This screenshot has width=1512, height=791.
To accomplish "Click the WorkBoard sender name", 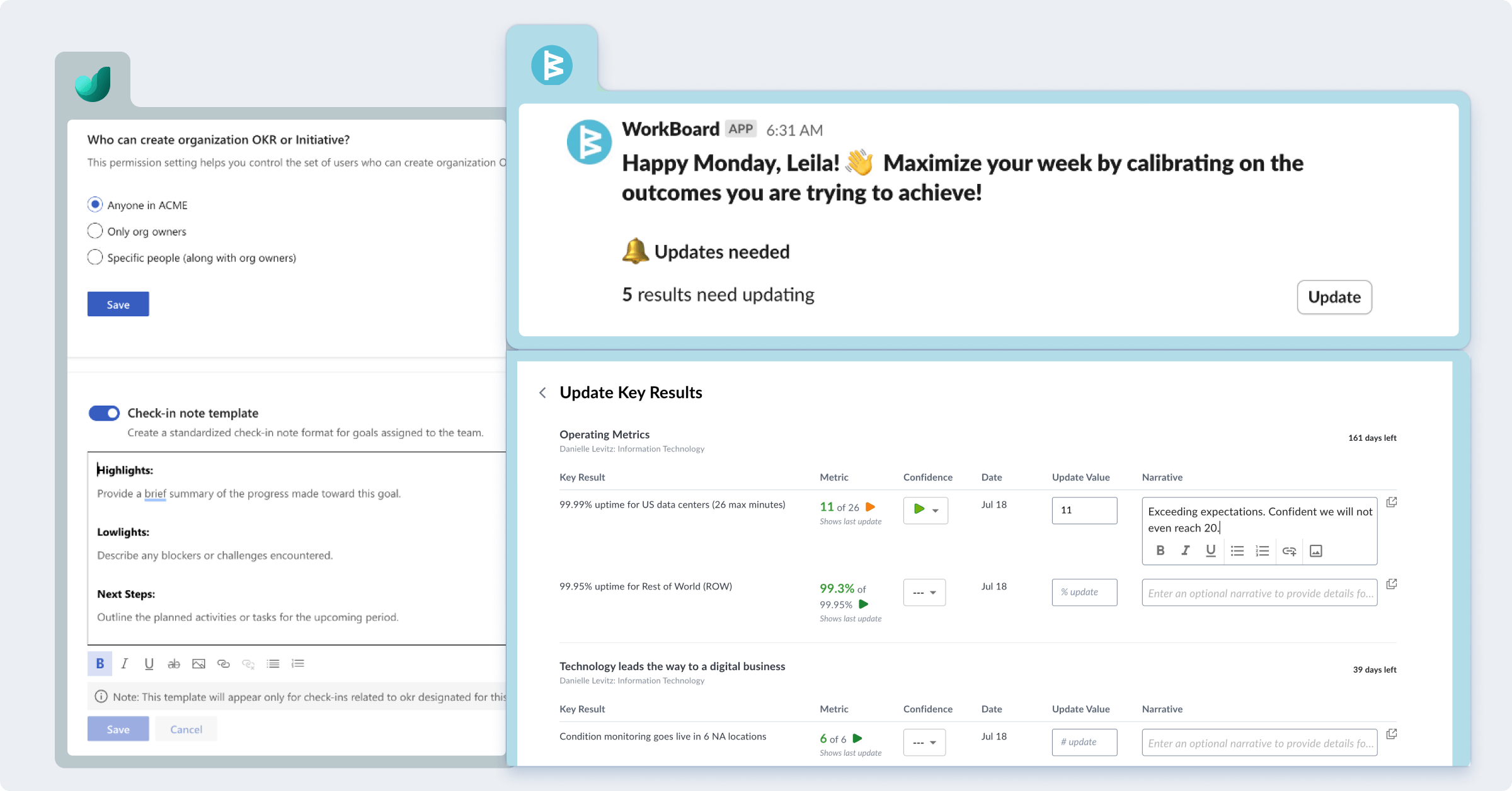I will (x=670, y=129).
